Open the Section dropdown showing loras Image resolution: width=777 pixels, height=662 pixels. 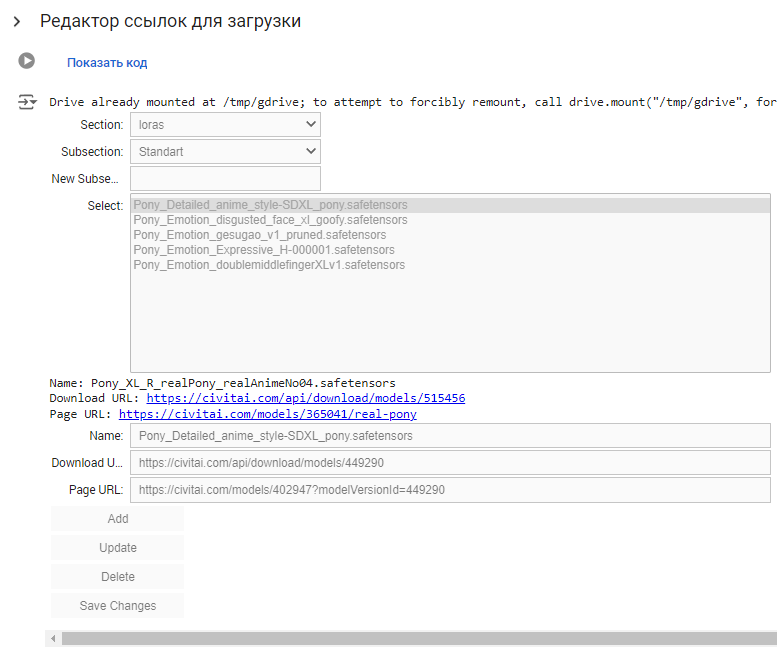[225, 124]
